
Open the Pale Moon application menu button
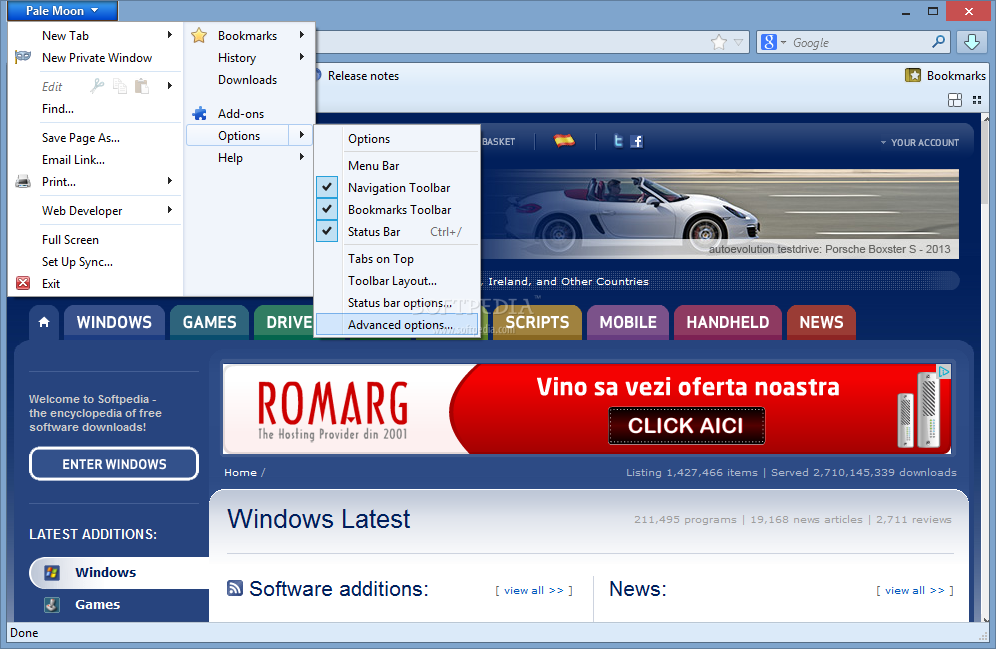(x=62, y=11)
